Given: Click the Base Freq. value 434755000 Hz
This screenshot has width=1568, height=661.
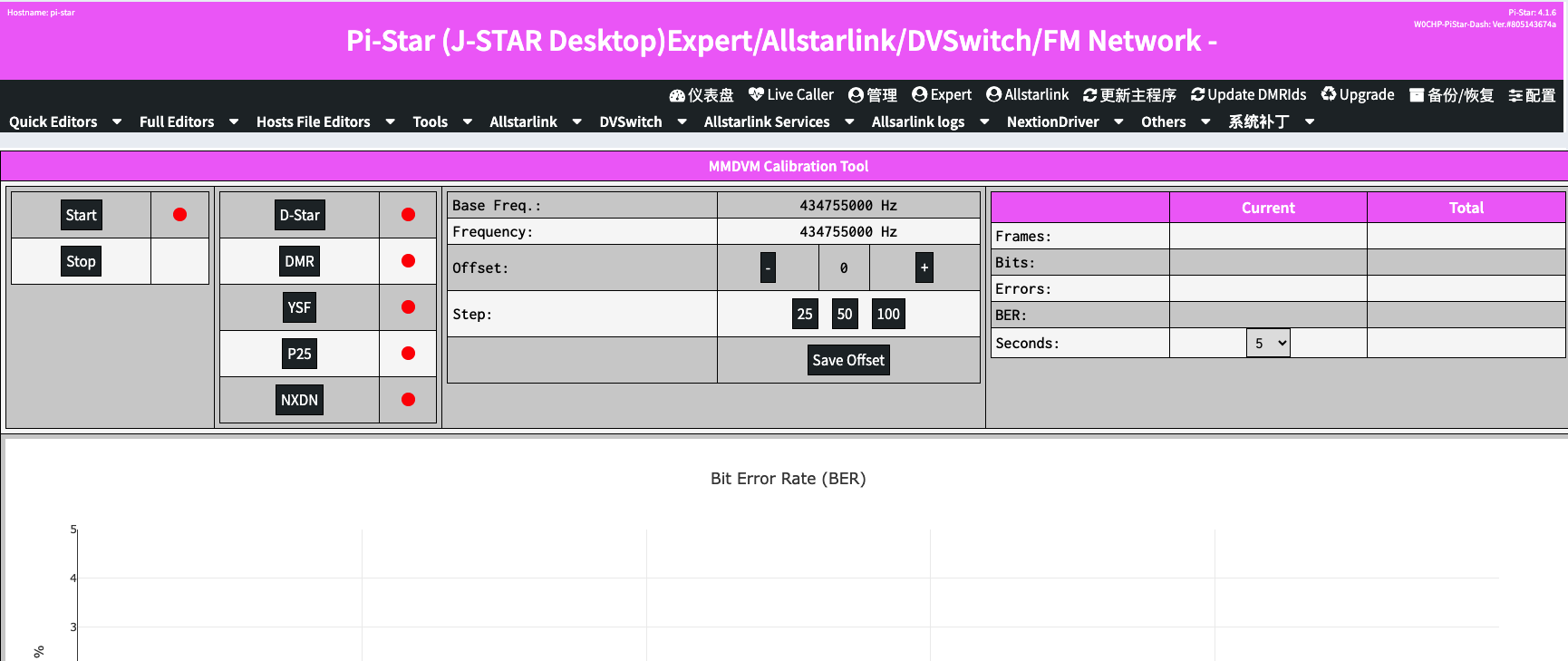Looking at the screenshot, I should click(848, 205).
